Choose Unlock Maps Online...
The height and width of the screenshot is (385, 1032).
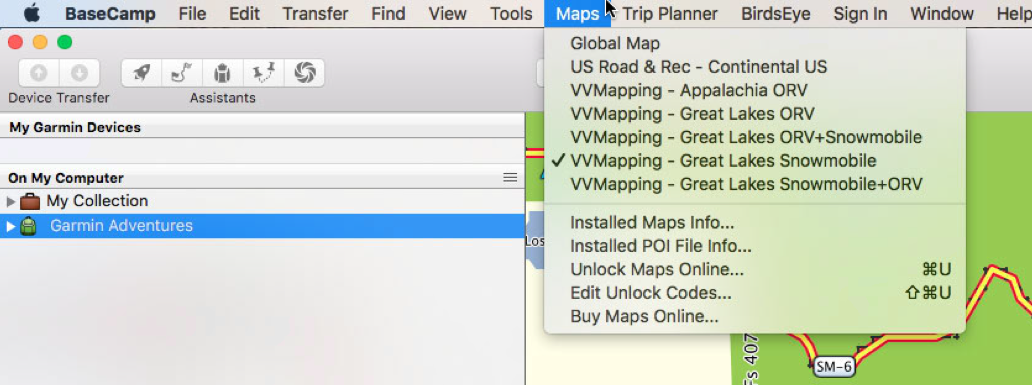pyautogui.click(x=755, y=269)
